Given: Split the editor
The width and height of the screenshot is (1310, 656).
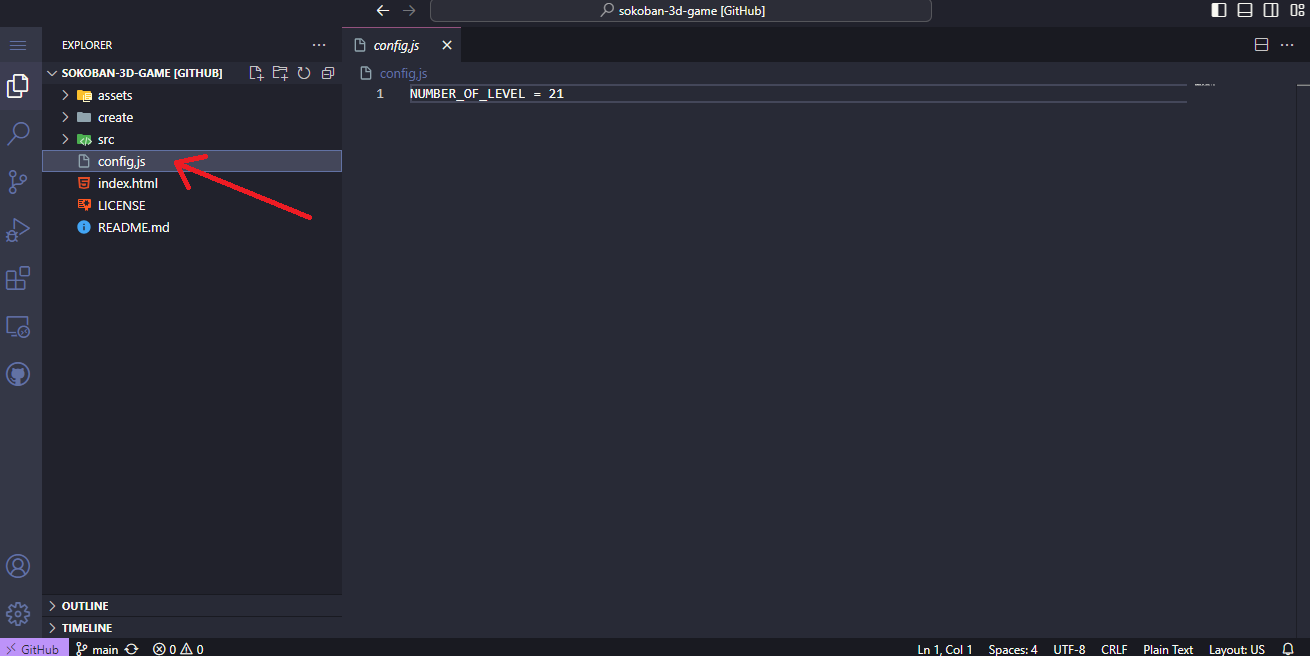Looking at the screenshot, I should click(x=1261, y=45).
